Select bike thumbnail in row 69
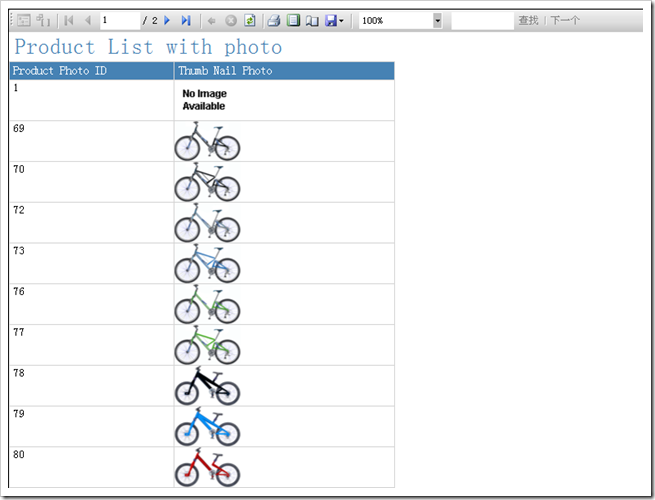This screenshot has width=655, height=500. (207, 141)
